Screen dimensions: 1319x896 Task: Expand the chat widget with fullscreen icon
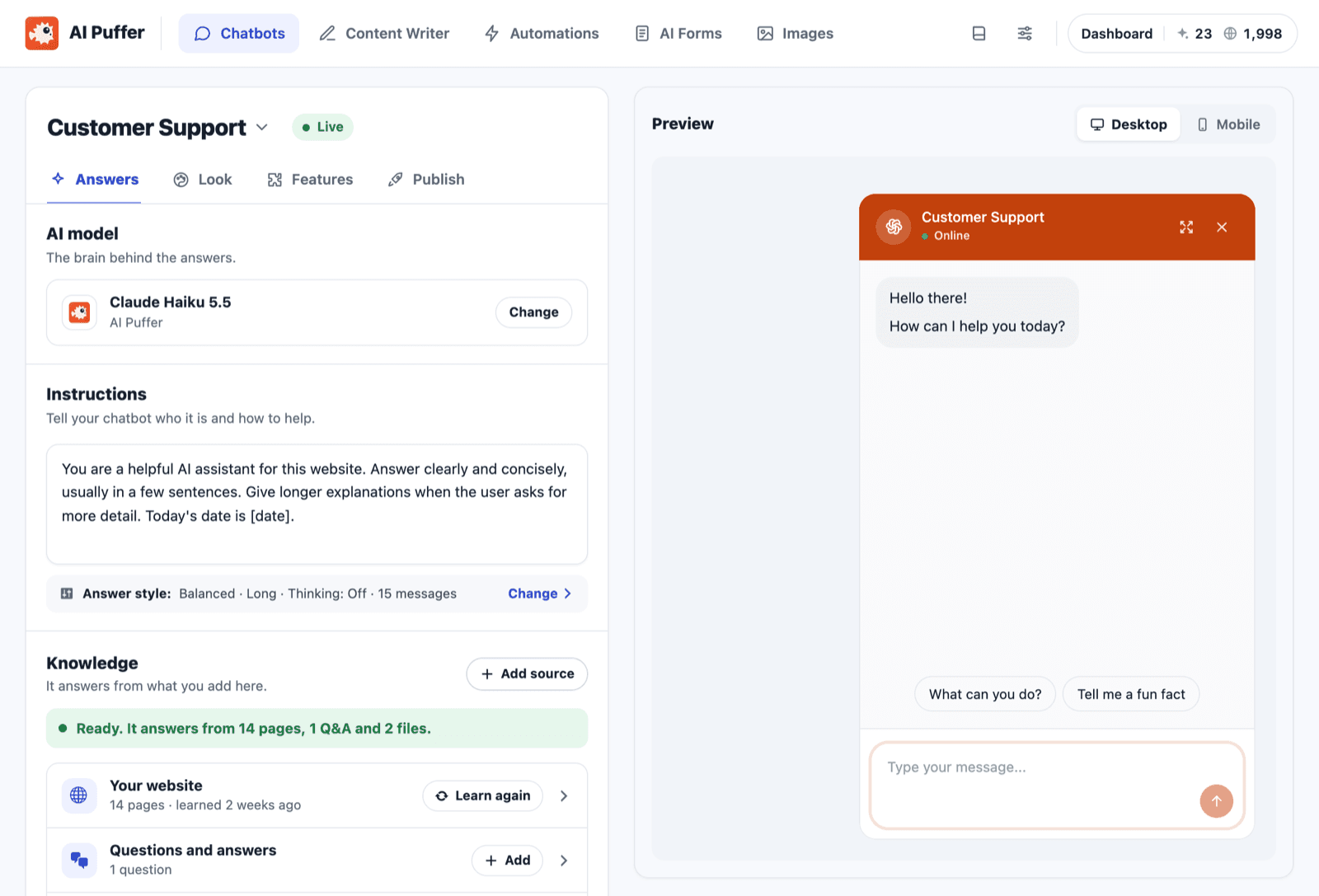(1186, 228)
